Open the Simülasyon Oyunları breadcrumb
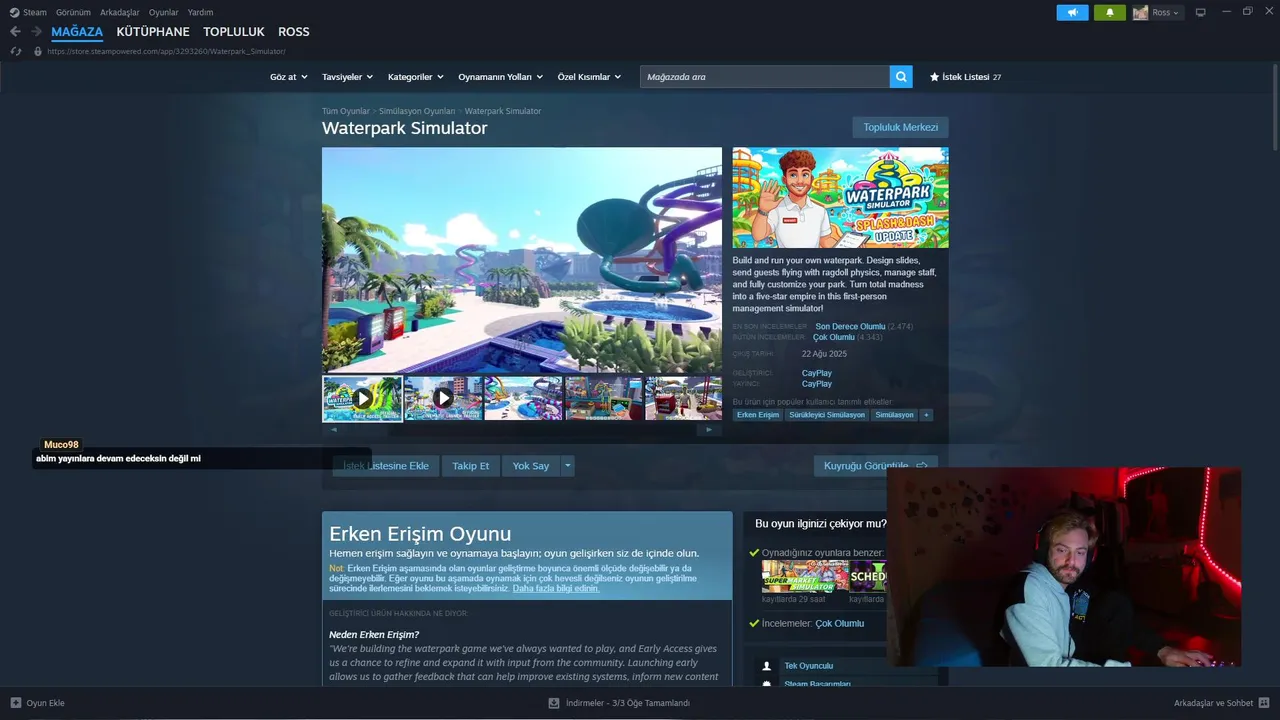 417,111
